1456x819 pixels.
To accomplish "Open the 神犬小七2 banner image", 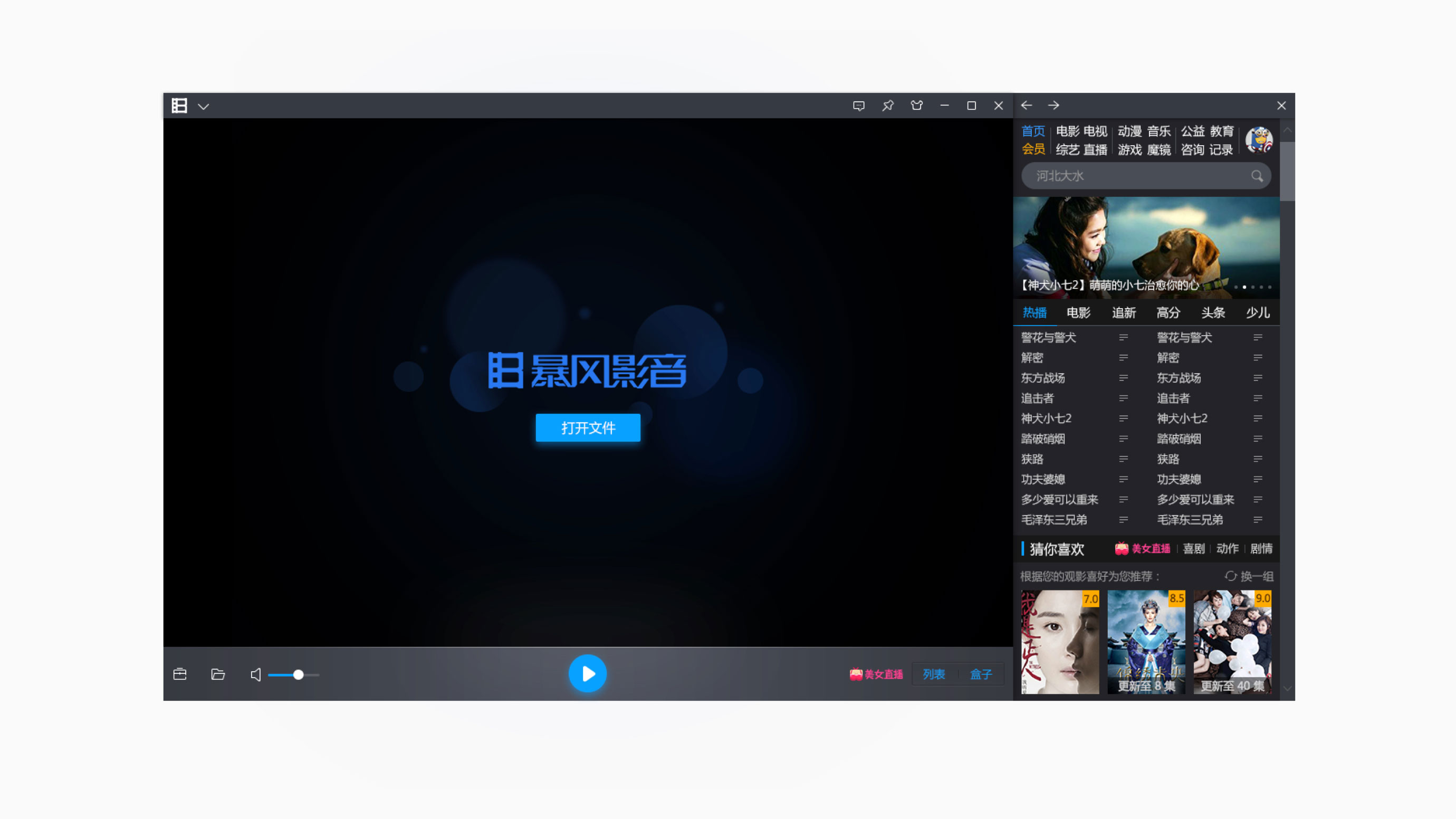I will pyautogui.click(x=1146, y=247).
